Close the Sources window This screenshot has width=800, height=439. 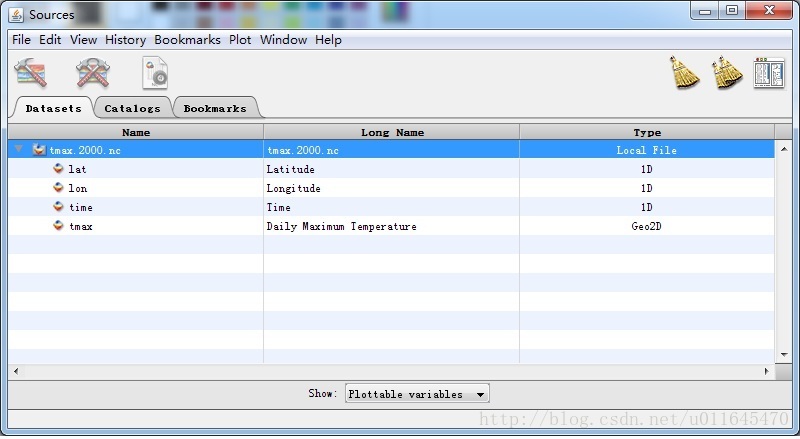(769, 11)
